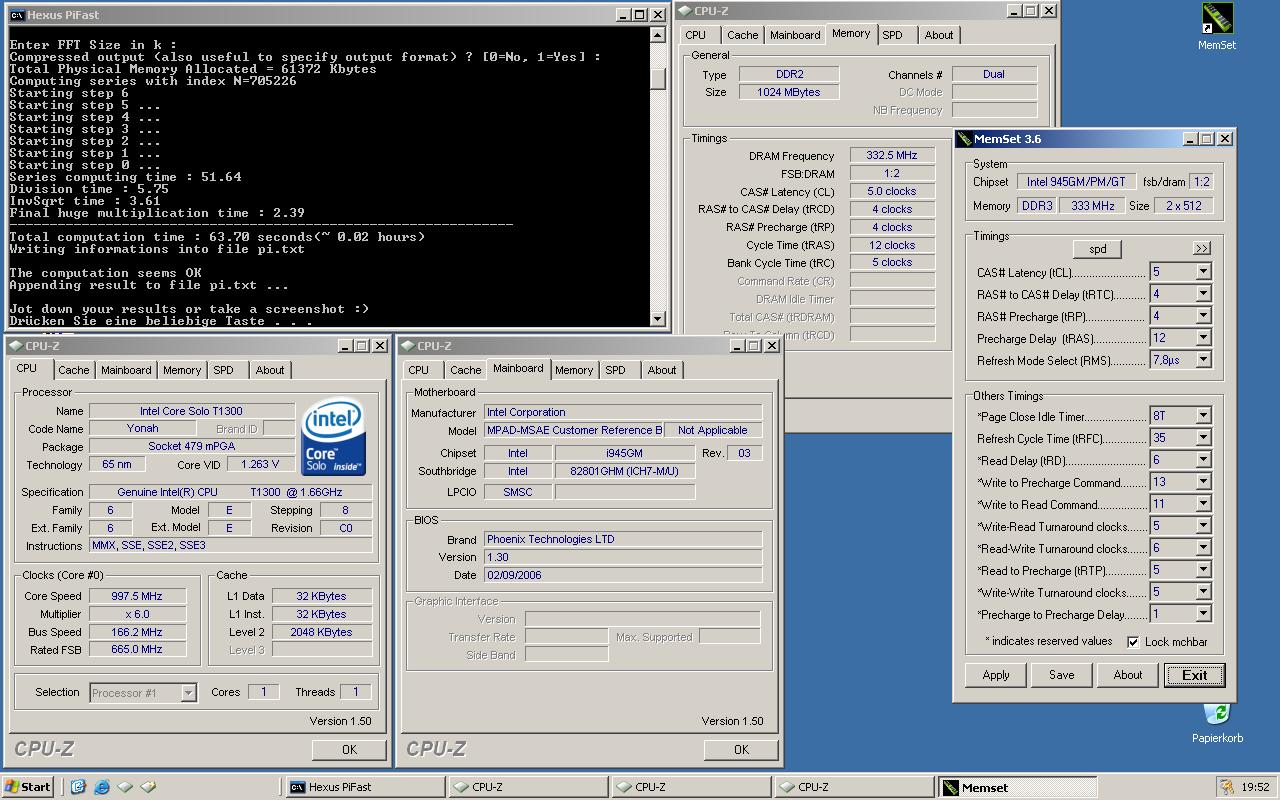Select the Chipset value i945GM field
The width and height of the screenshot is (1280, 800).
tap(624, 453)
